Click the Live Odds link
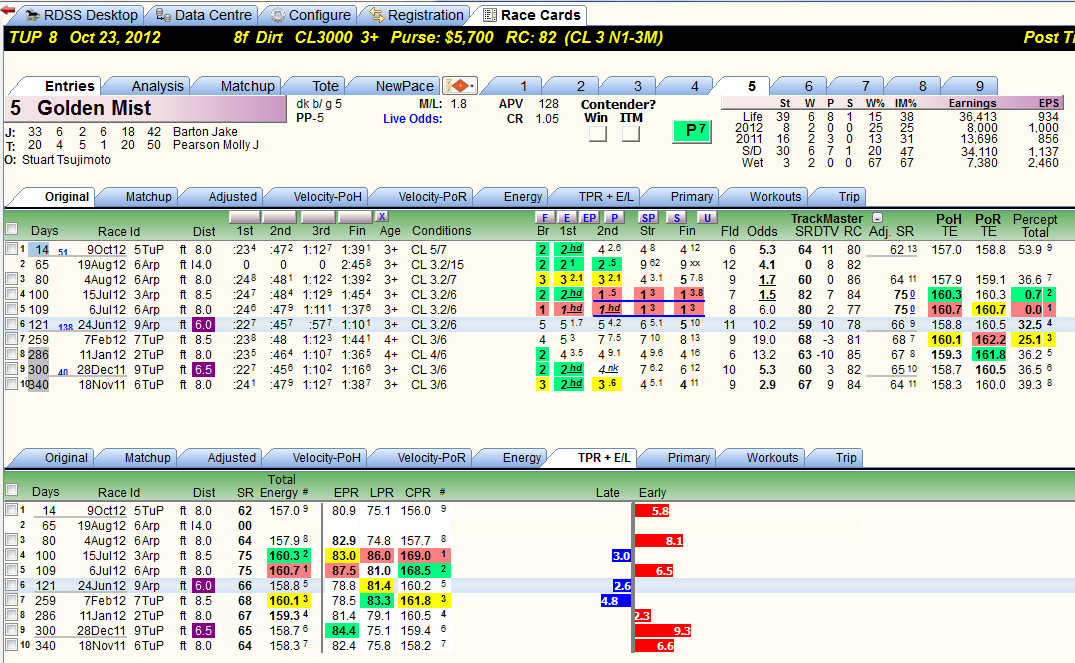1075x663 pixels. 412,119
